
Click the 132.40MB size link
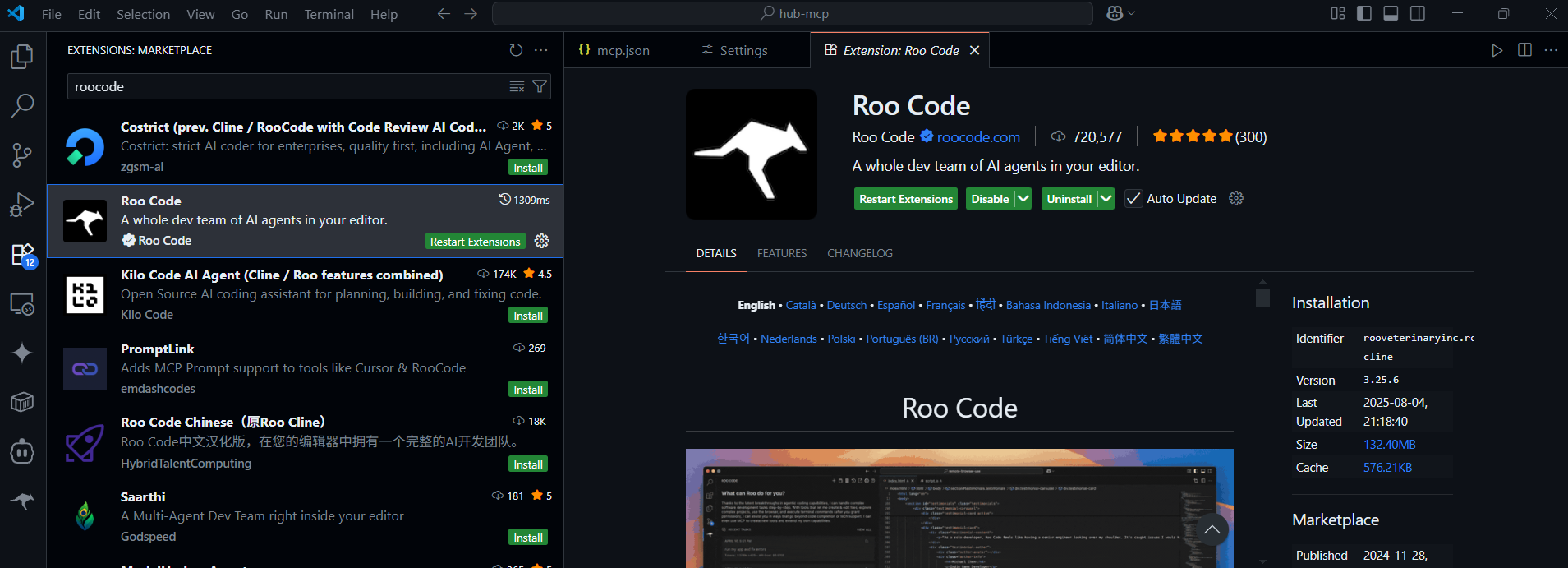point(1390,445)
